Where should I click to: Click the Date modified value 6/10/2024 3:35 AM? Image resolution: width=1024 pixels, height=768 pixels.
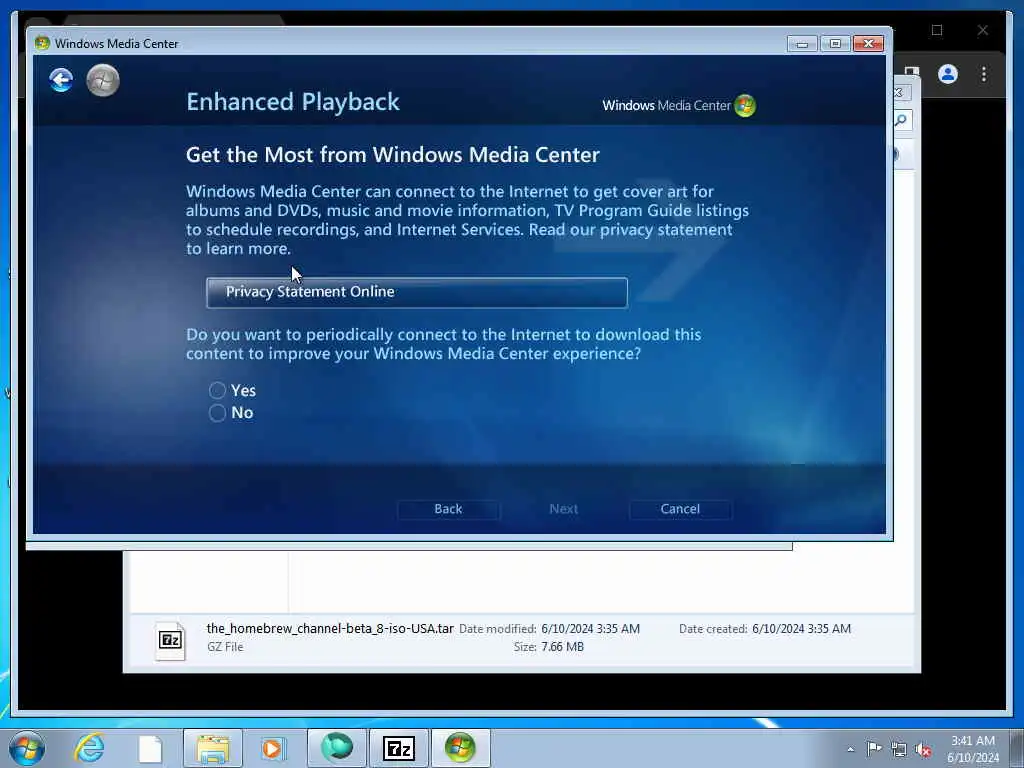click(x=590, y=629)
